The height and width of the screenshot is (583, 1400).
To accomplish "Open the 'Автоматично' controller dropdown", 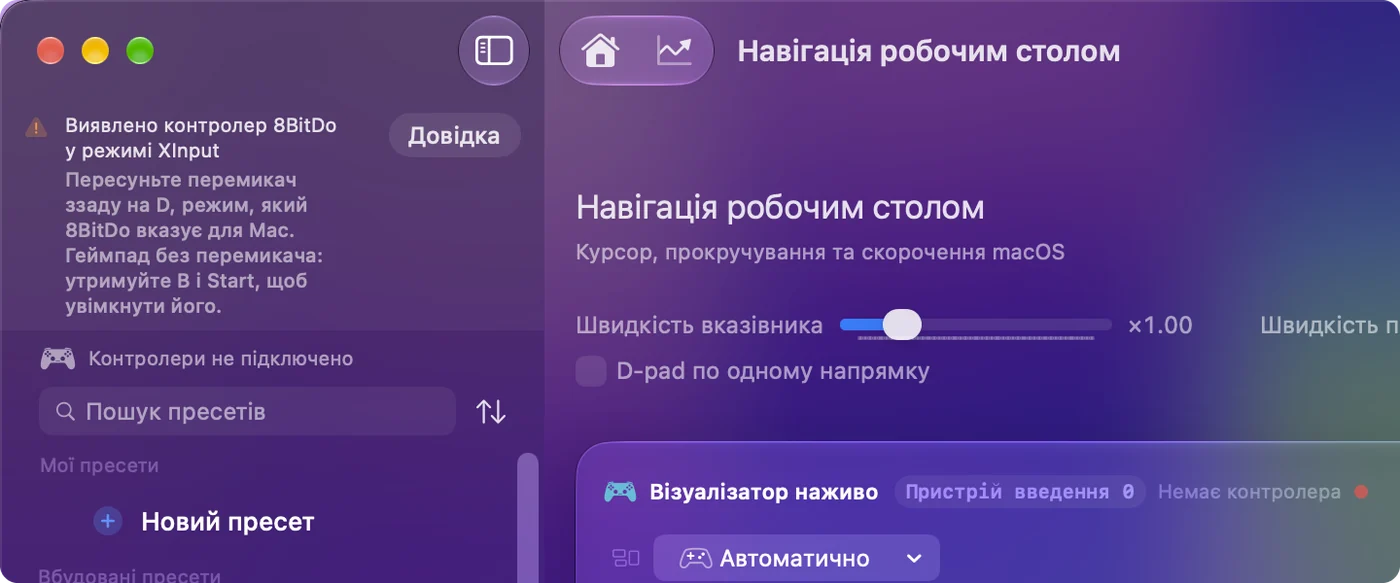I will click(x=797, y=558).
